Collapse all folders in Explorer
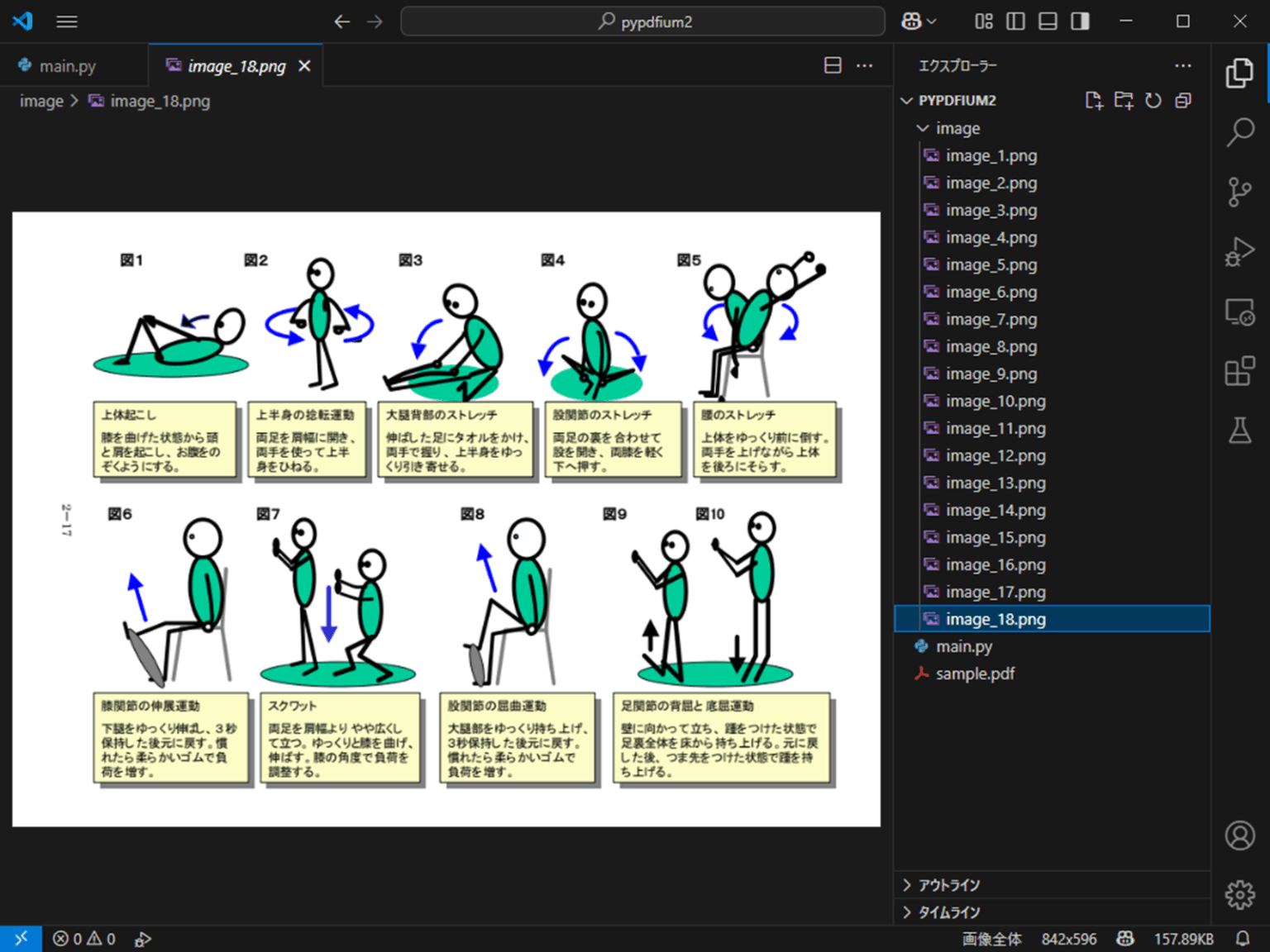The height and width of the screenshot is (952, 1270). (1182, 100)
